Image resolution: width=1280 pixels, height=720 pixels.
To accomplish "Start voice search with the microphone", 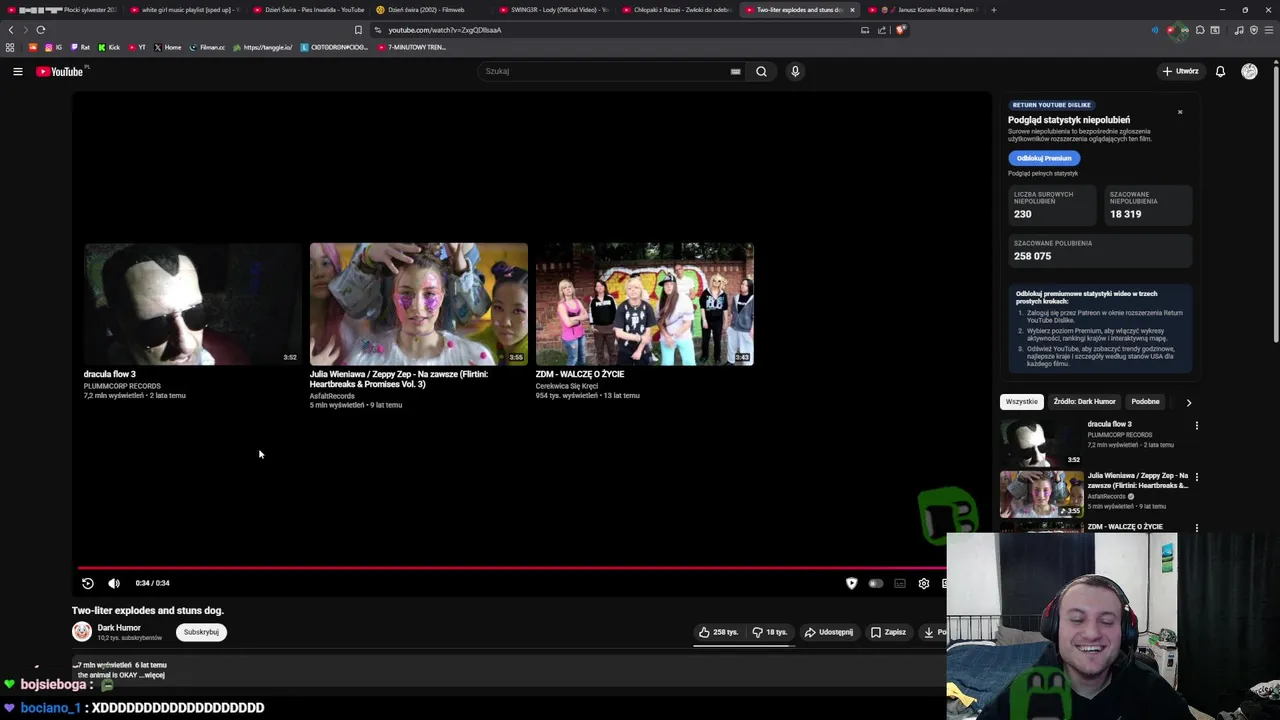I will (x=795, y=71).
